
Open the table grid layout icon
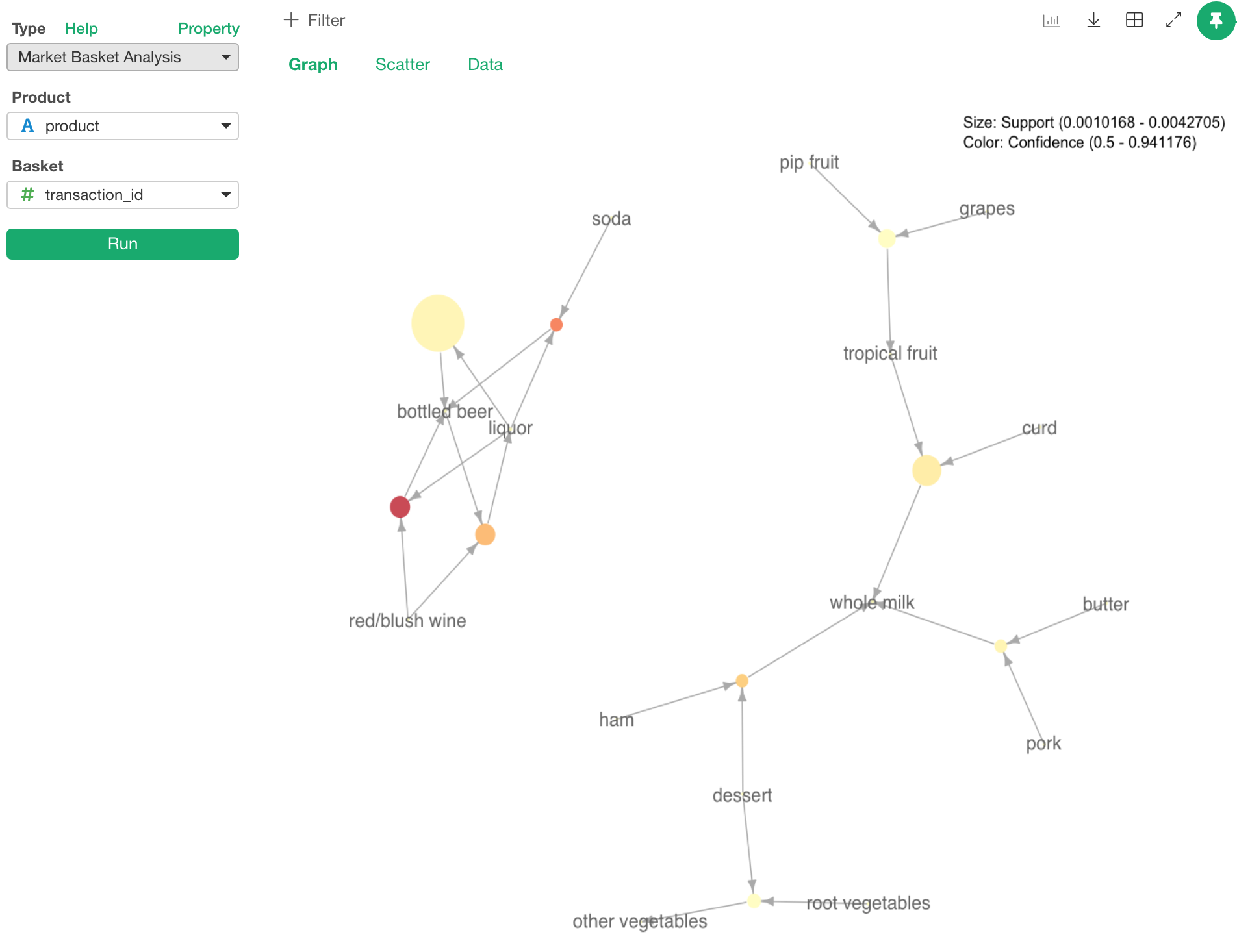pyautogui.click(x=1134, y=20)
